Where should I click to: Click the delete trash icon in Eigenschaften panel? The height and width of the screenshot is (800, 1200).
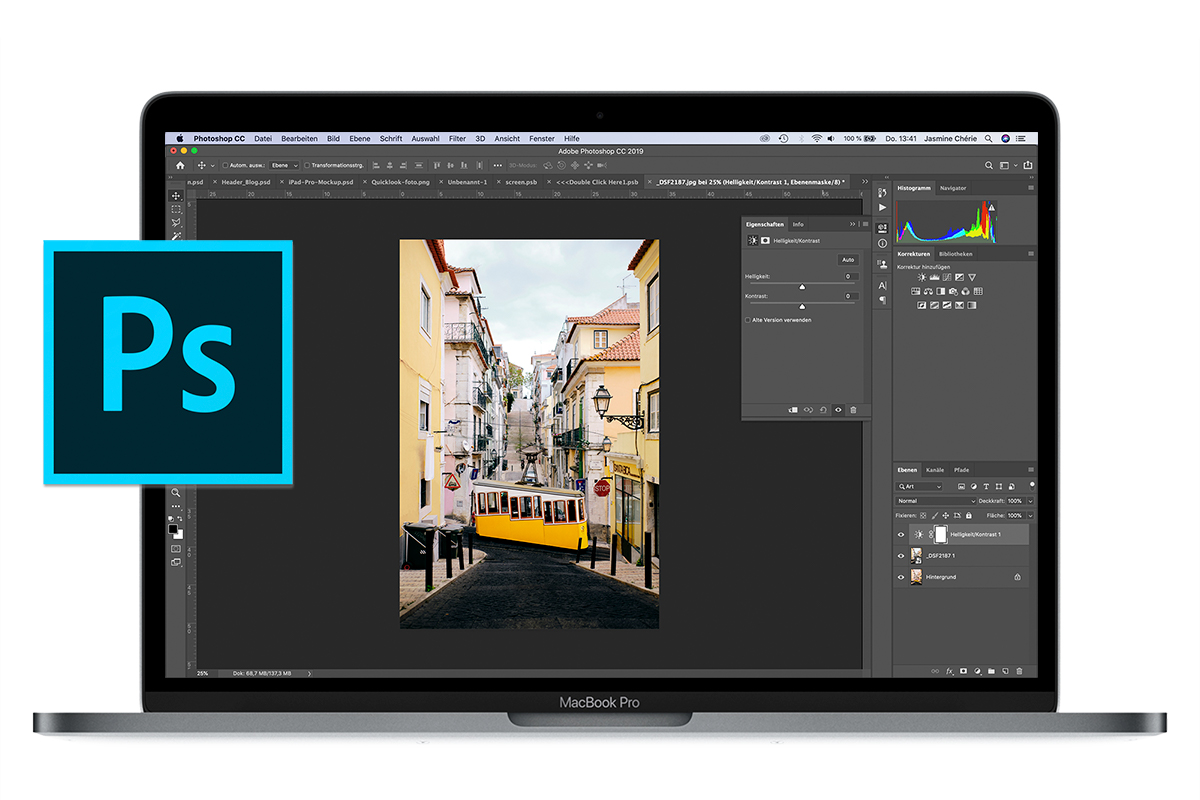click(x=853, y=410)
